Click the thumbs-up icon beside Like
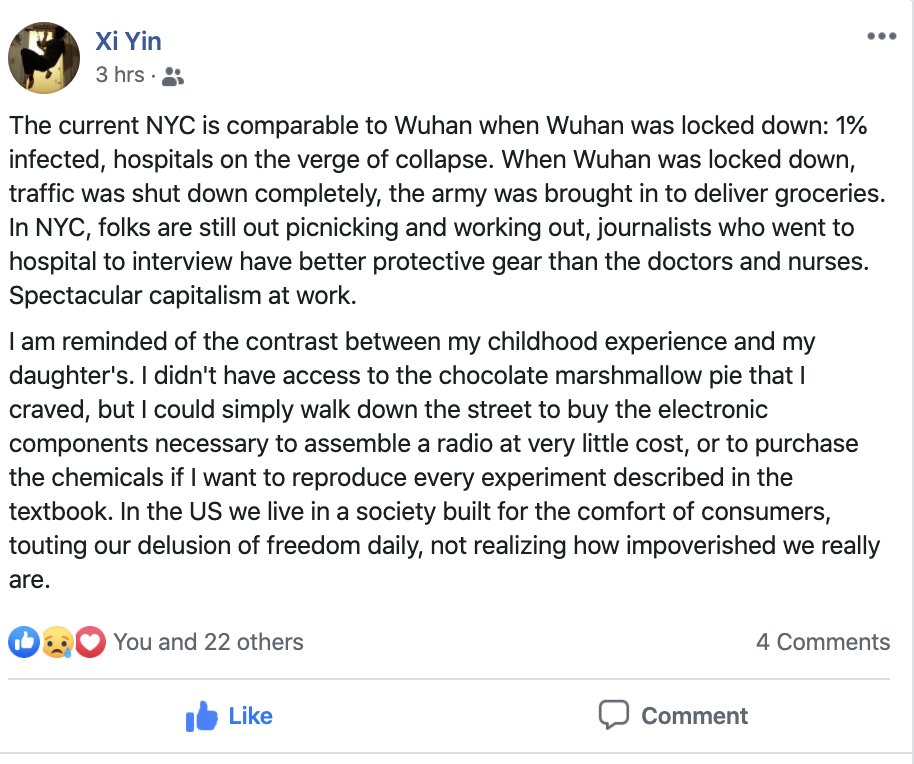Screen dimensions: 914x764 point(202,716)
